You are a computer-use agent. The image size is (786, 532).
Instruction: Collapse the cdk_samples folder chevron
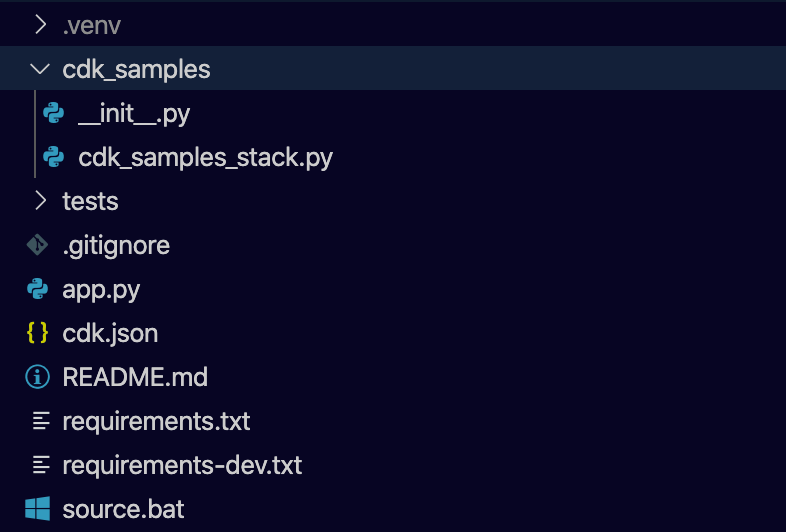pos(40,69)
